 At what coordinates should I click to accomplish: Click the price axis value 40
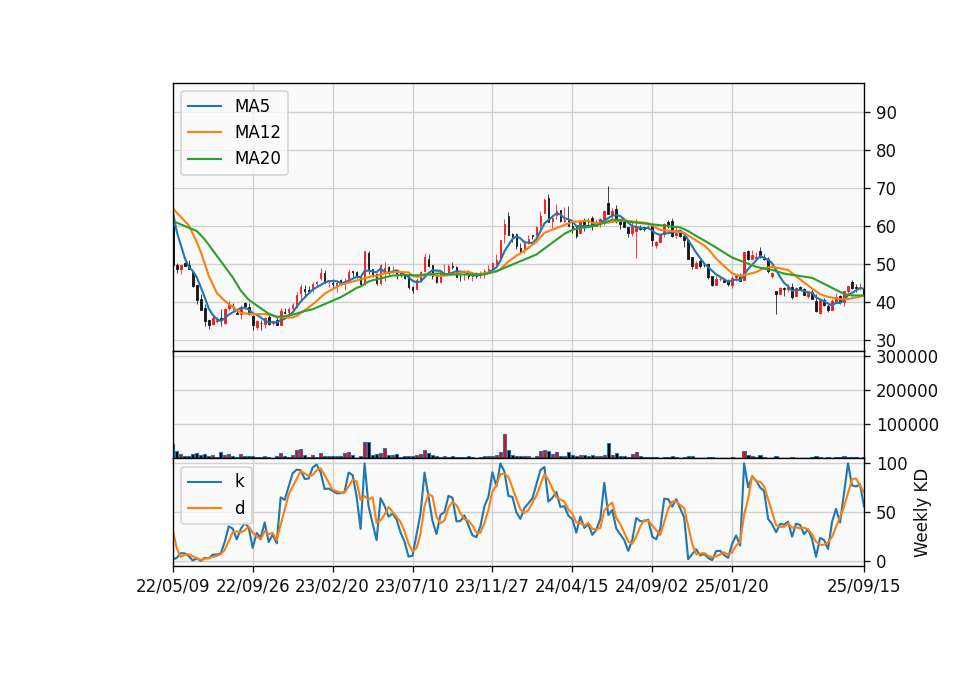(x=886, y=303)
